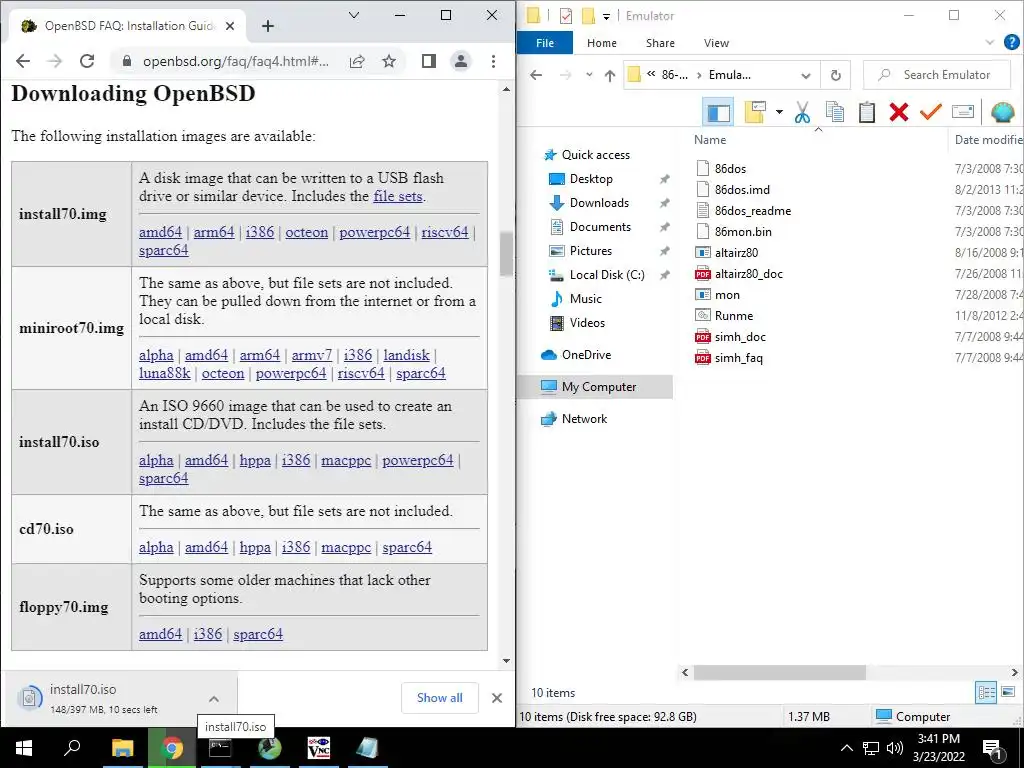
Task: Click macppc link for cd70.iso
Action: 346,547
